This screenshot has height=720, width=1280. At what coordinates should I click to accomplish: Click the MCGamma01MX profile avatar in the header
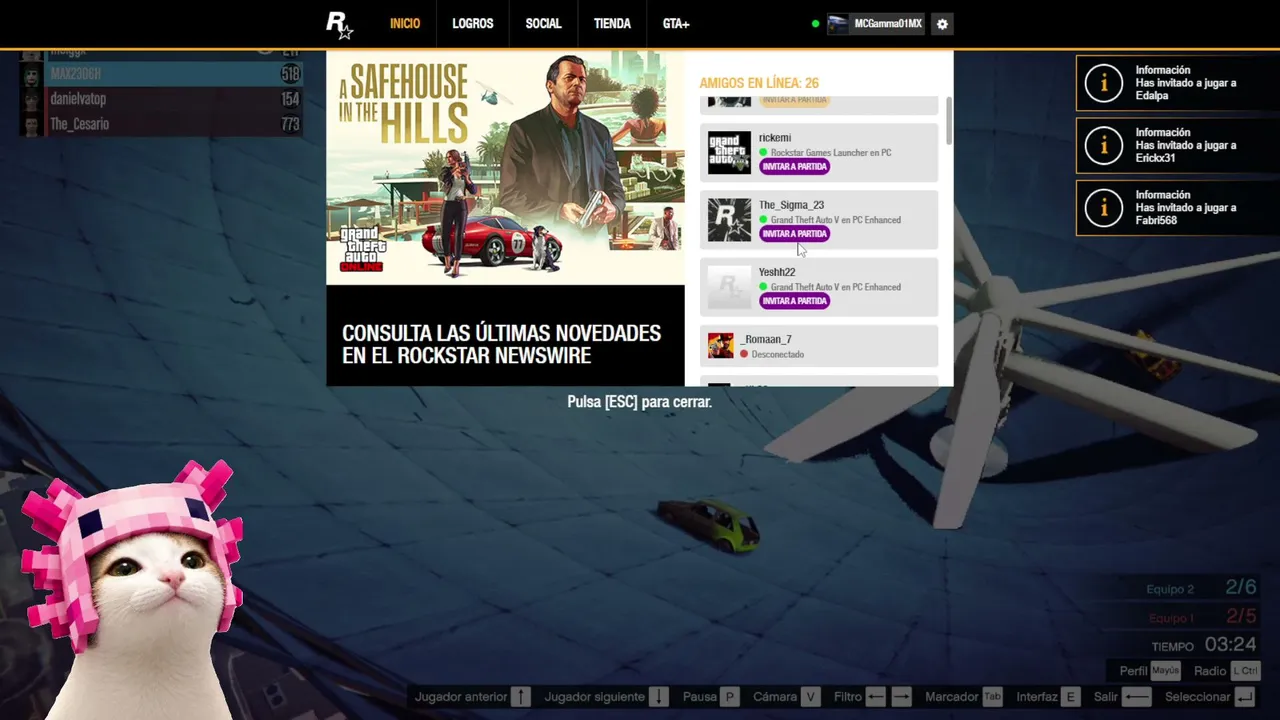pyautogui.click(x=838, y=24)
